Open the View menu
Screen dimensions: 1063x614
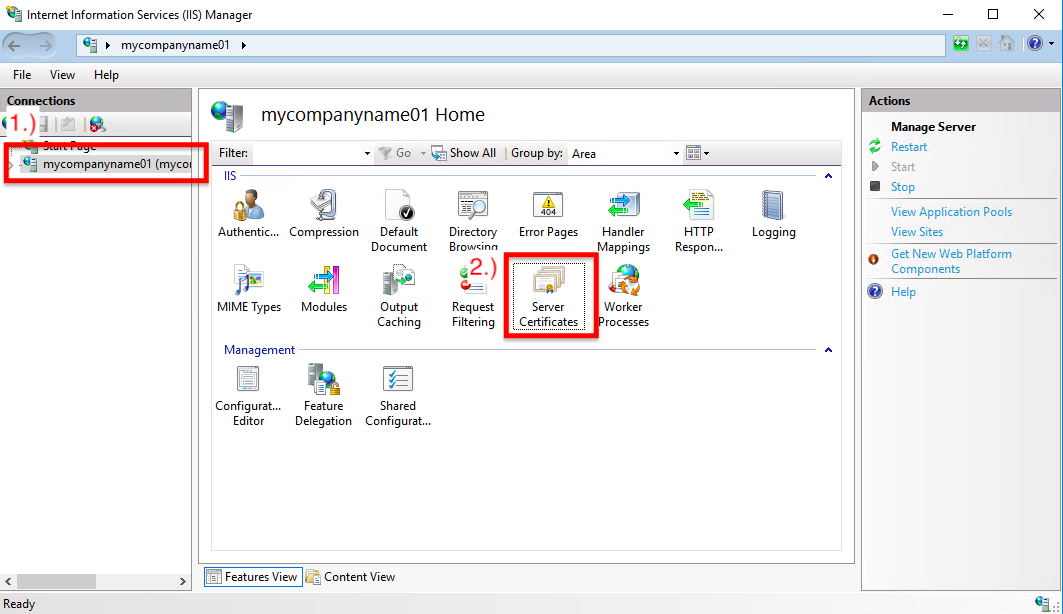[62, 75]
